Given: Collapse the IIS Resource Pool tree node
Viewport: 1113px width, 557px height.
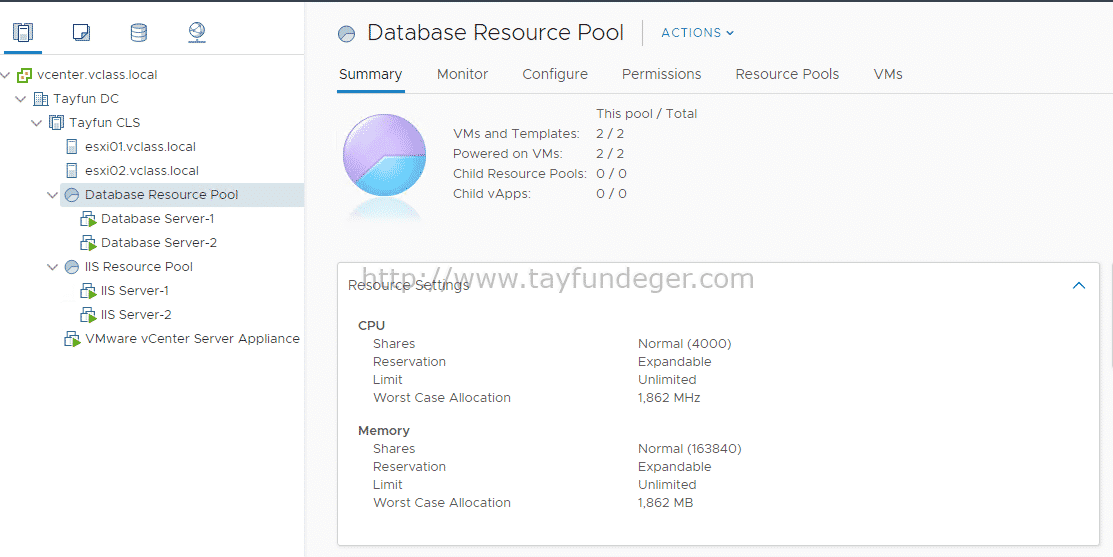Looking at the screenshot, I should click(x=53, y=267).
